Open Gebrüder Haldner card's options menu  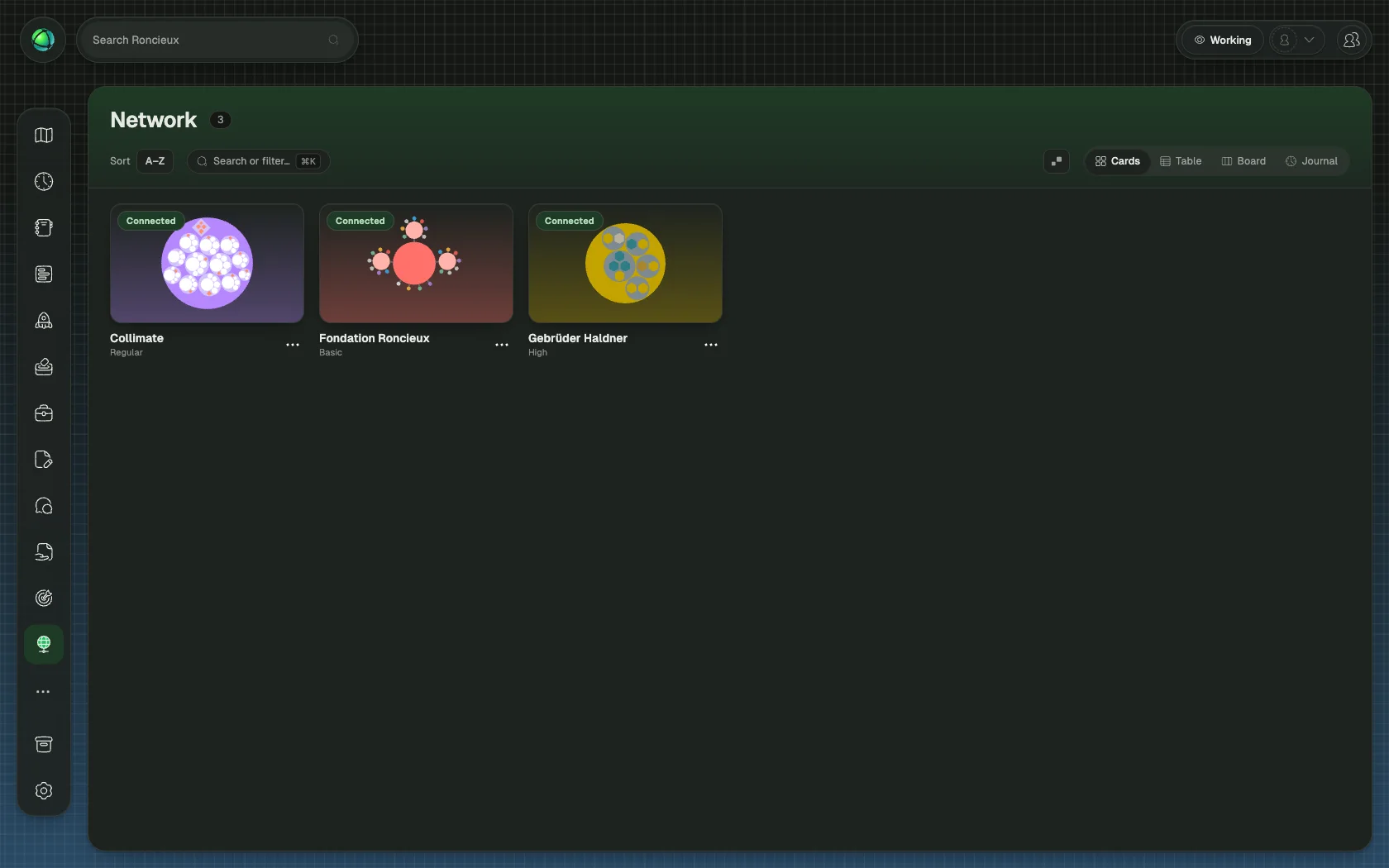coord(711,345)
